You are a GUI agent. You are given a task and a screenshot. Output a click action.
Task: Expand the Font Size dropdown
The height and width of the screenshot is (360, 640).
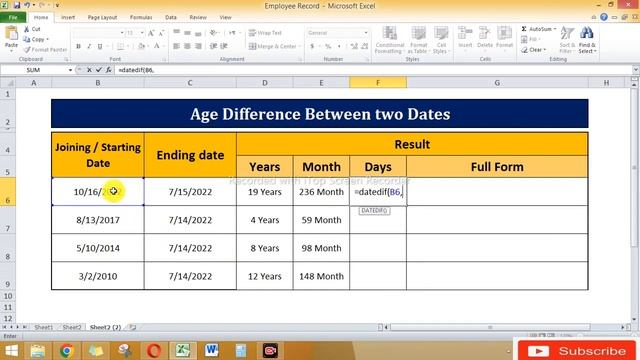[x=142, y=33]
